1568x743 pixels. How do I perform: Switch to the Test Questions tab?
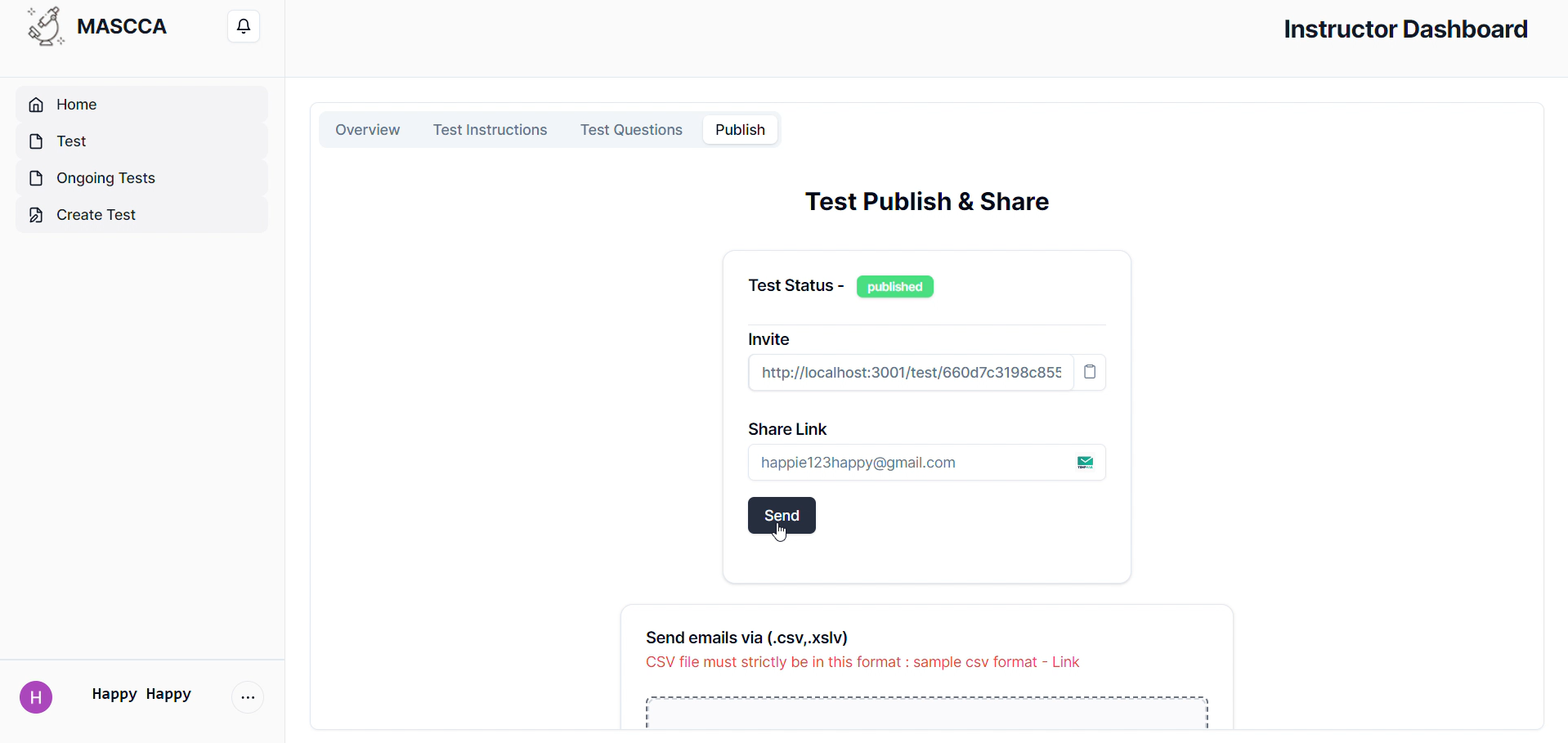tap(631, 130)
